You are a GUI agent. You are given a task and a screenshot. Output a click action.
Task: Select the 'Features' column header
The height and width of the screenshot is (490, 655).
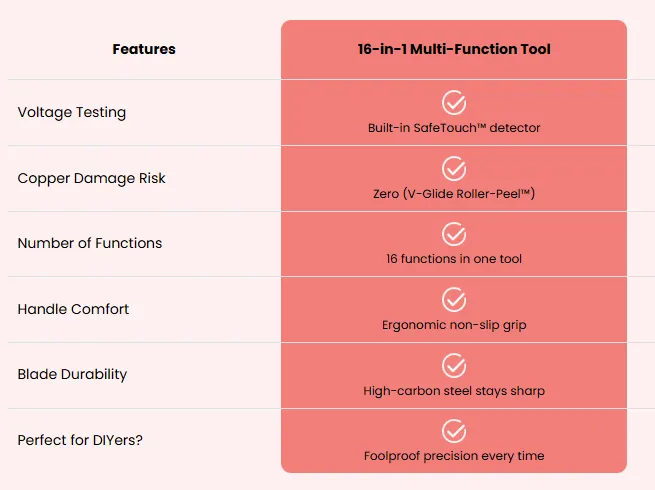coord(144,49)
